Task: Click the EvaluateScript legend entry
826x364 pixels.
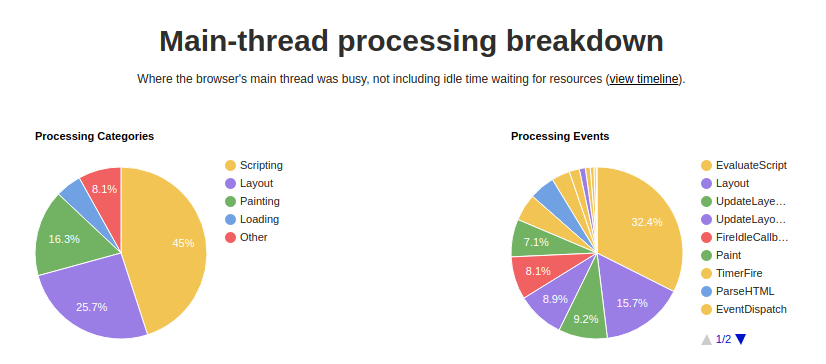Action: 744,165
